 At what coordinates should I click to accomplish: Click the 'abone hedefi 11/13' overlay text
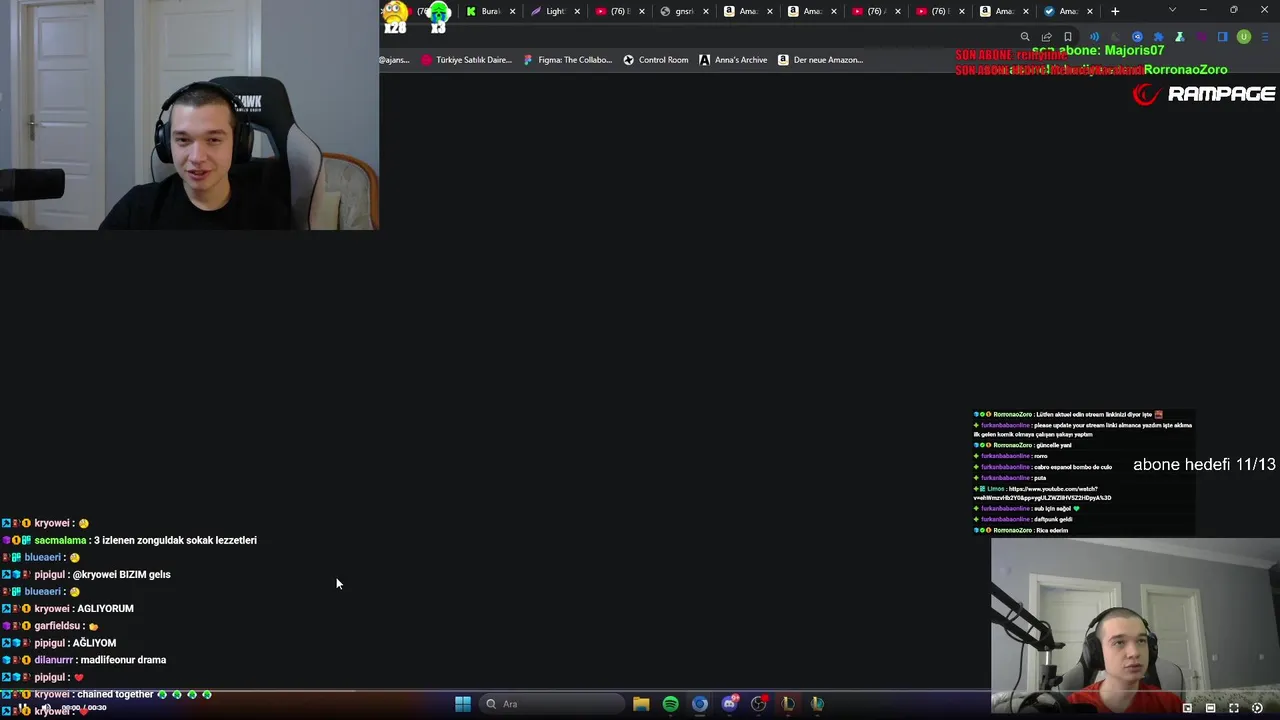pyautogui.click(x=1204, y=465)
